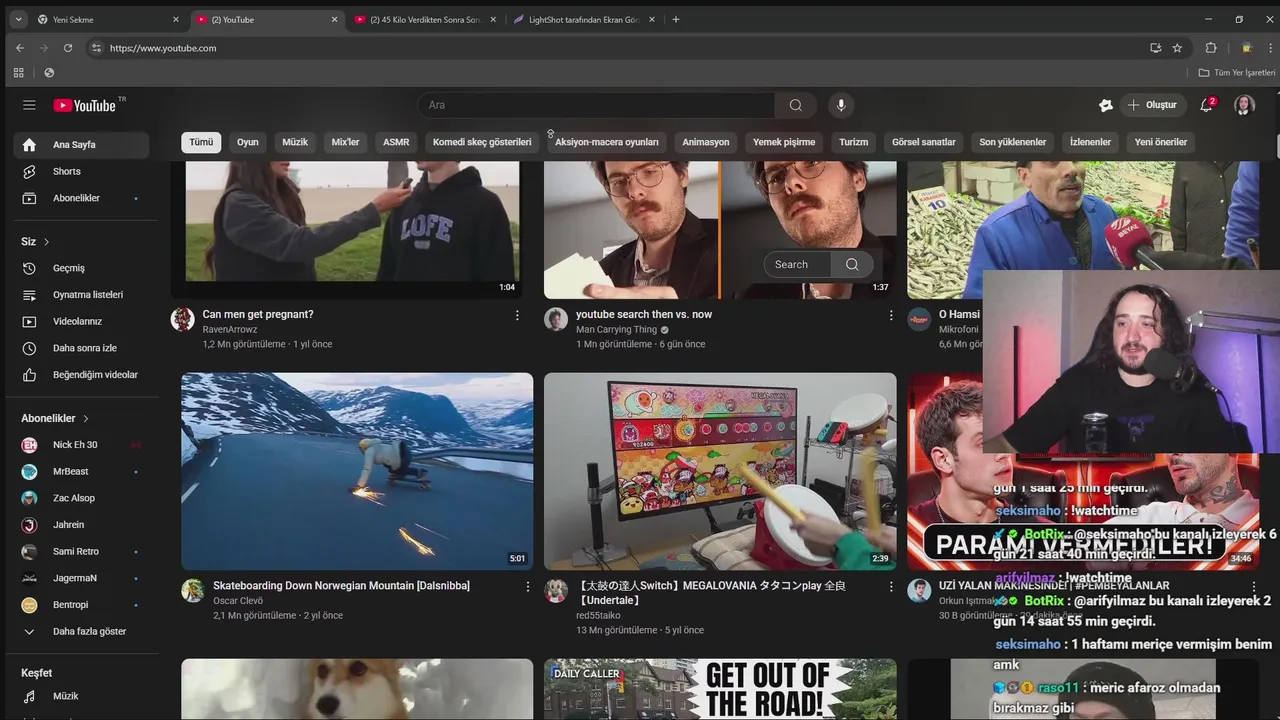Select the Yeni öneriler chip
The image size is (1280, 720).
[x=1161, y=142]
